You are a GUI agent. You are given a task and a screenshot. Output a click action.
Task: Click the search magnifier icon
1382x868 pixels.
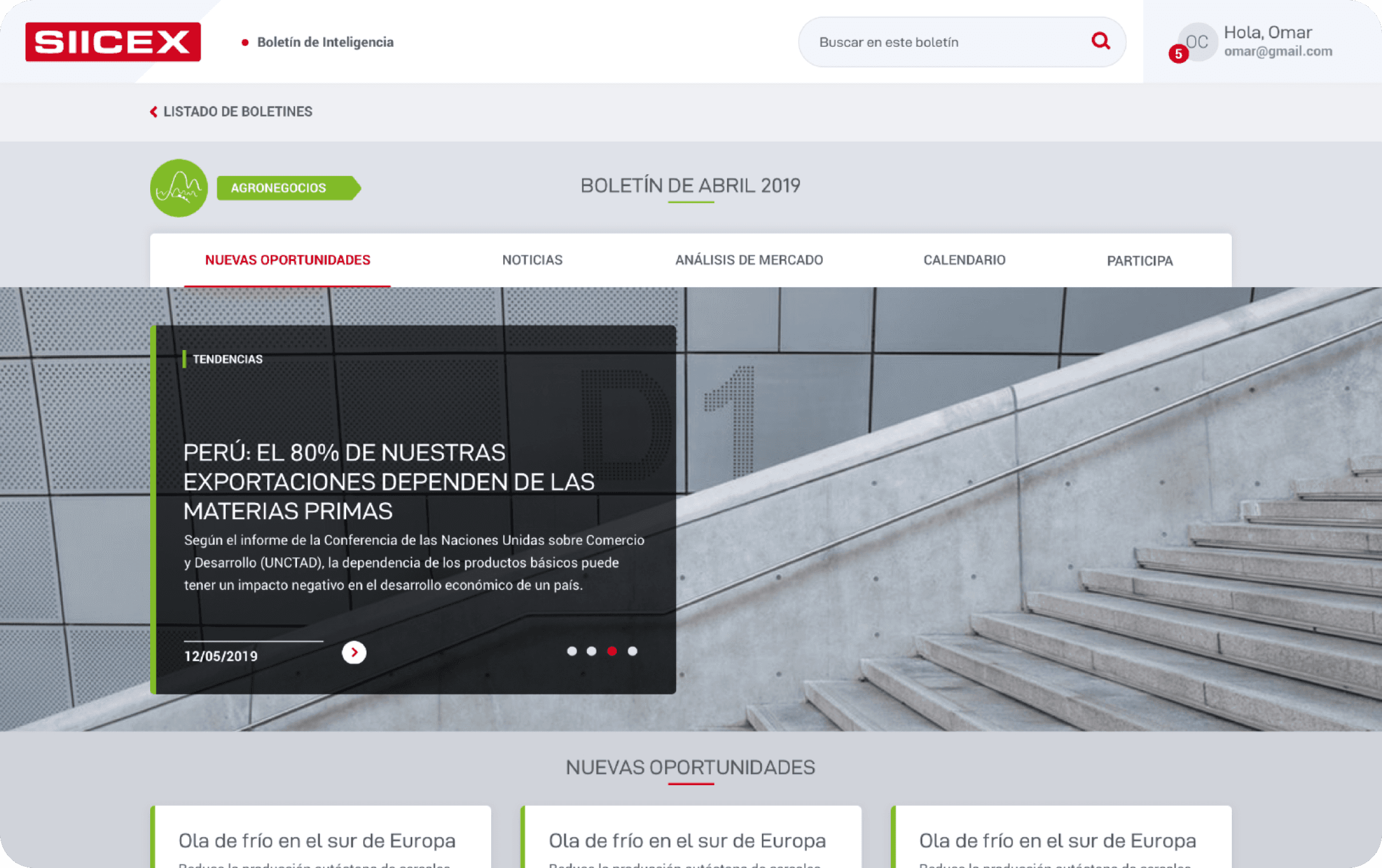tap(1100, 41)
